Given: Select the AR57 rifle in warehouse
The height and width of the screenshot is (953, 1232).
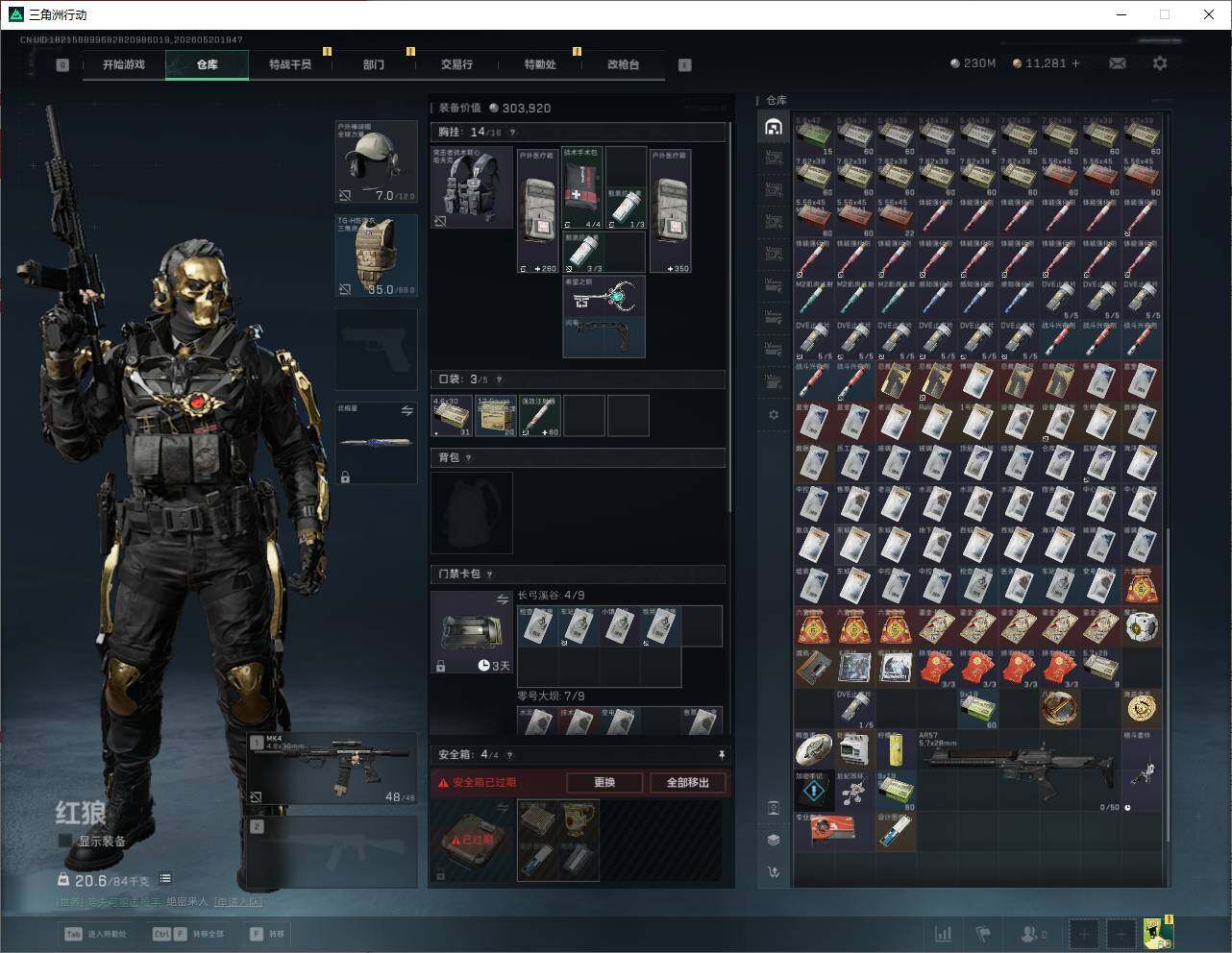Looking at the screenshot, I should [x=1019, y=770].
